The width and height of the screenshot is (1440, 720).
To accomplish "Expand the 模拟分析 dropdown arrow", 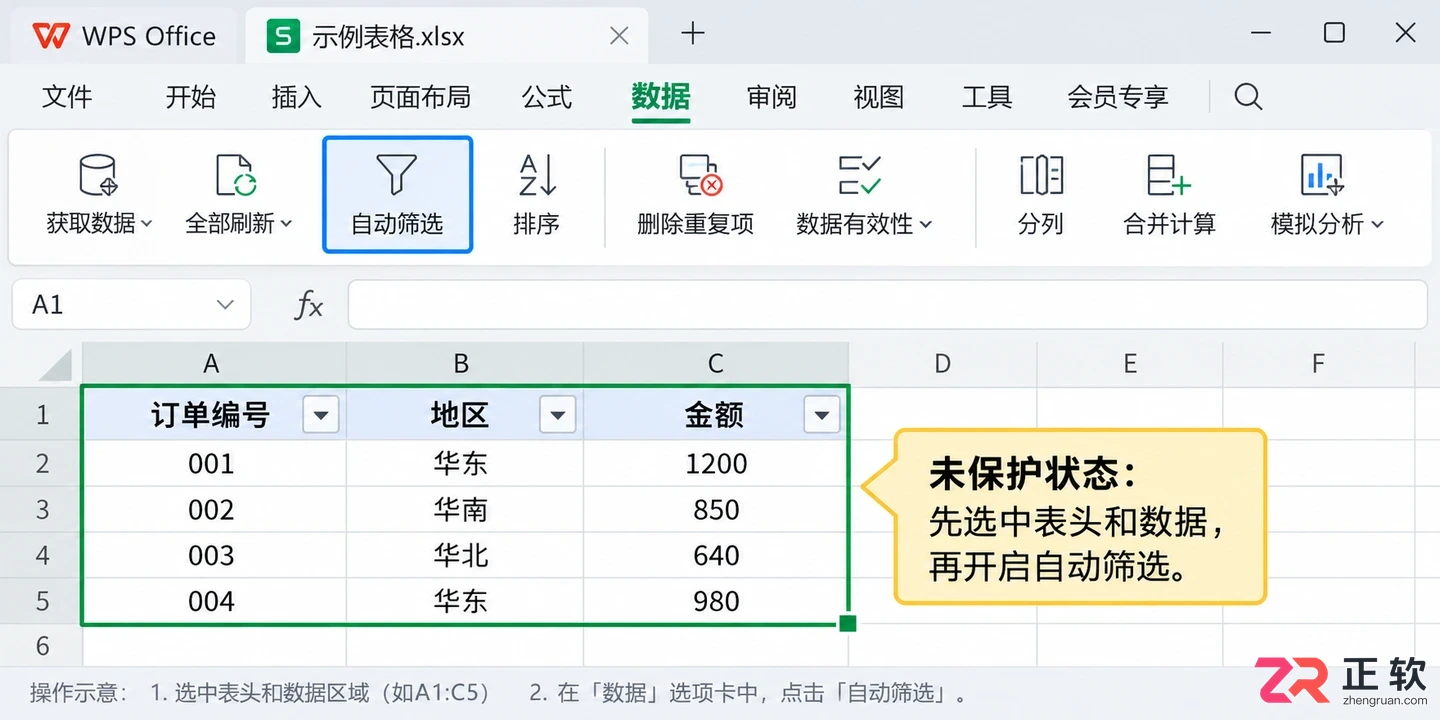I will [1377, 224].
